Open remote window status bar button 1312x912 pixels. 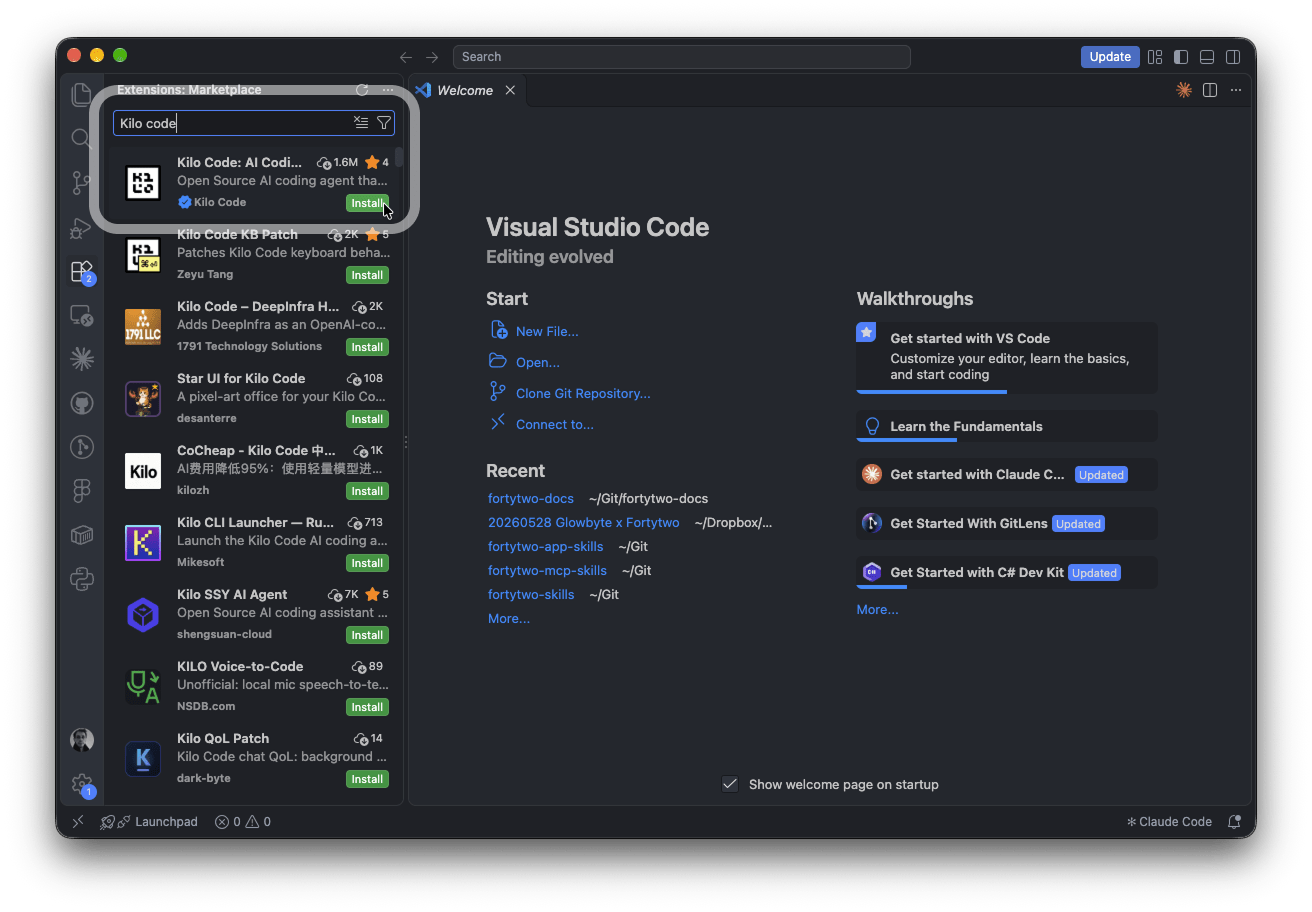click(78, 822)
